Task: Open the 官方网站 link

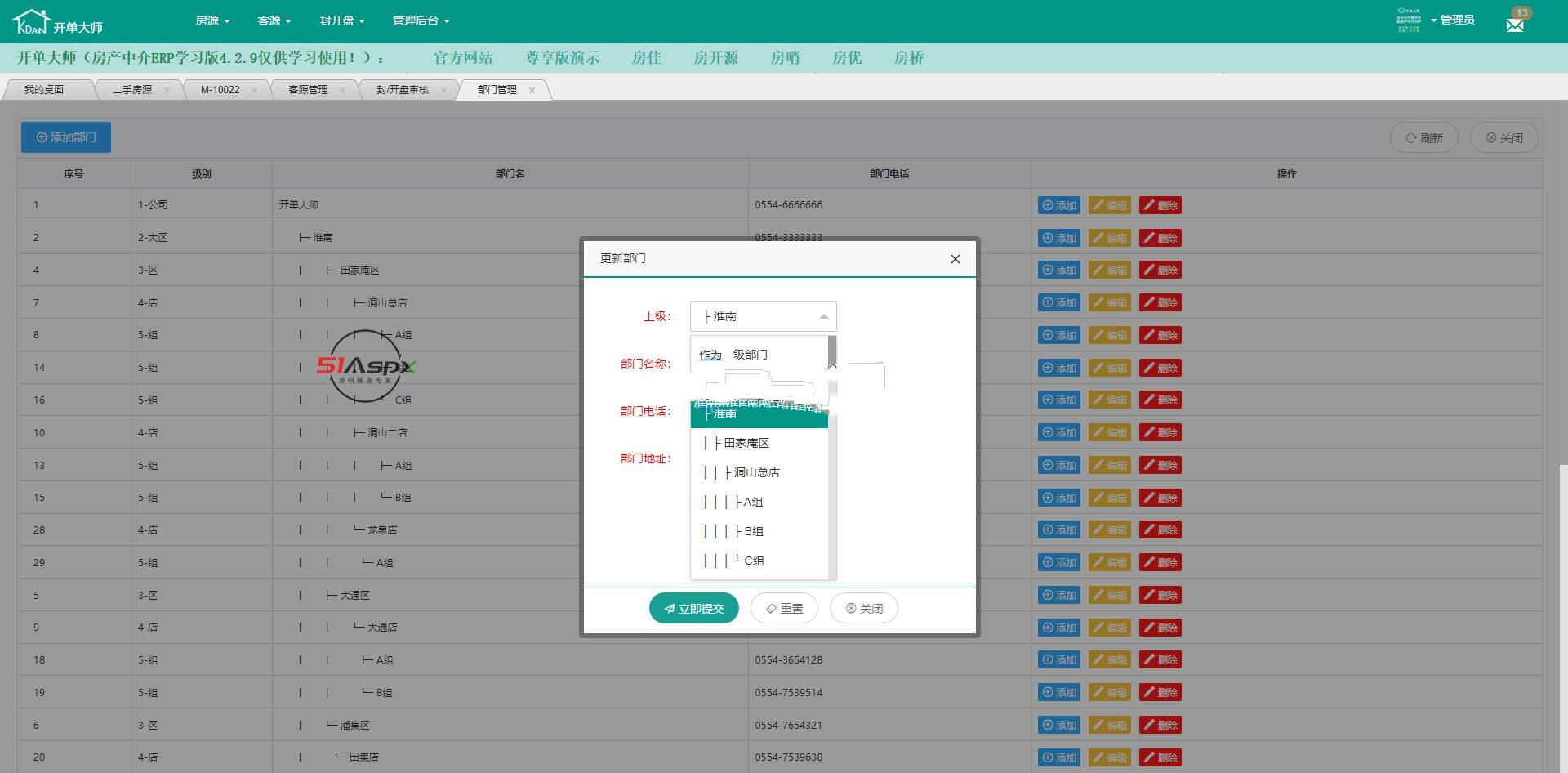Action: (x=462, y=58)
